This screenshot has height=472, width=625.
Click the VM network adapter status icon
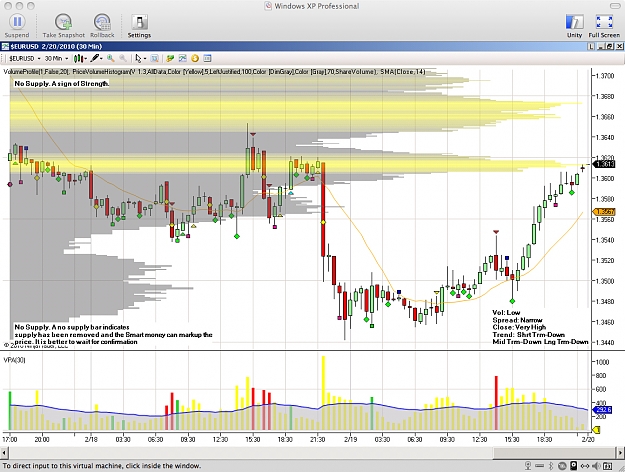[585, 466]
